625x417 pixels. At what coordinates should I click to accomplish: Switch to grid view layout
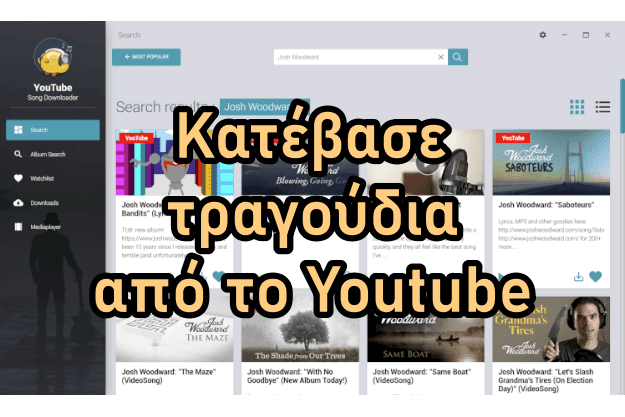click(x=577, y=107)
